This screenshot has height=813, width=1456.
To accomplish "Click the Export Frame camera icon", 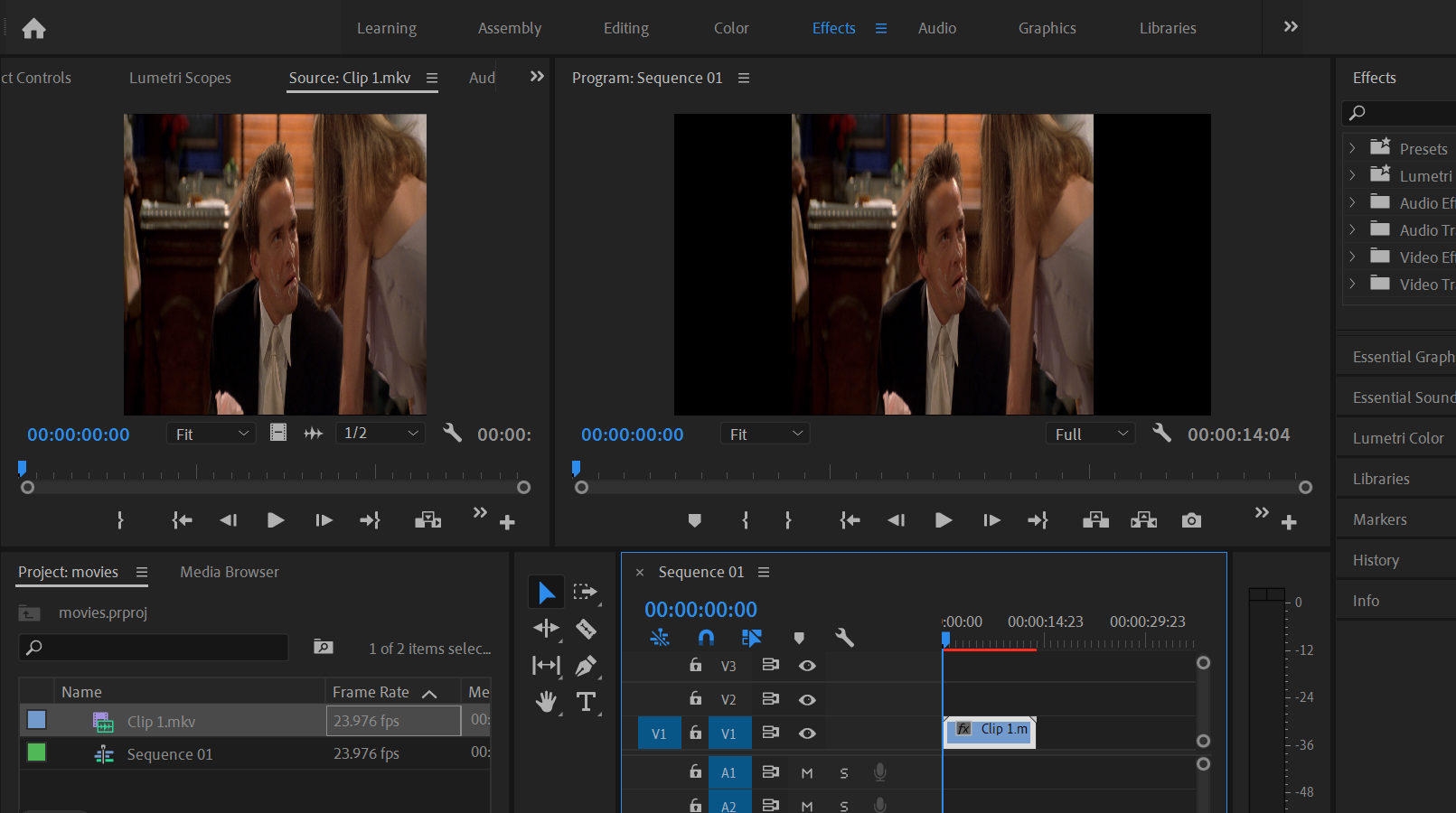I will click(x=1191, y=520).
